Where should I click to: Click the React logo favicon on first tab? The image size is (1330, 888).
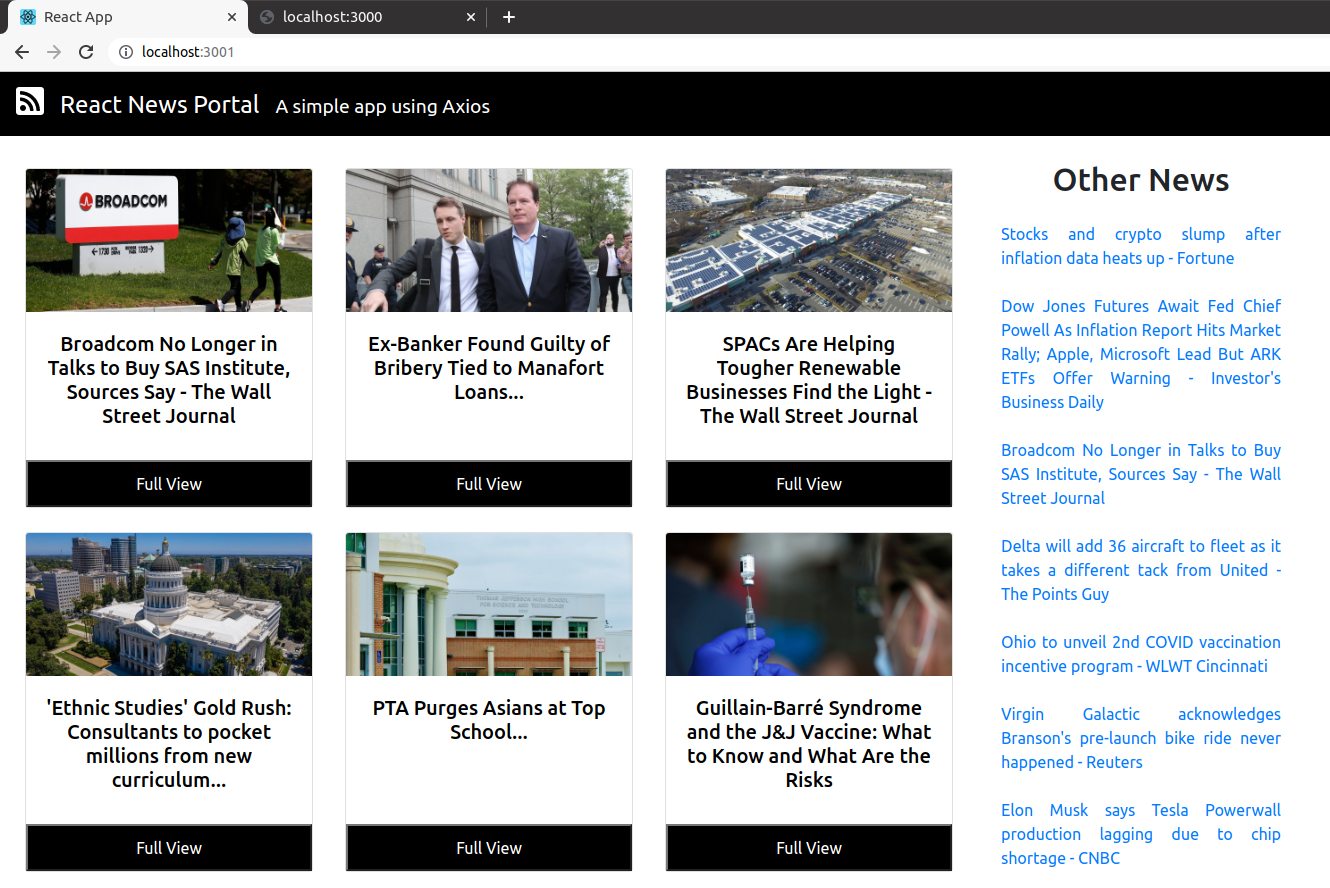28,17
